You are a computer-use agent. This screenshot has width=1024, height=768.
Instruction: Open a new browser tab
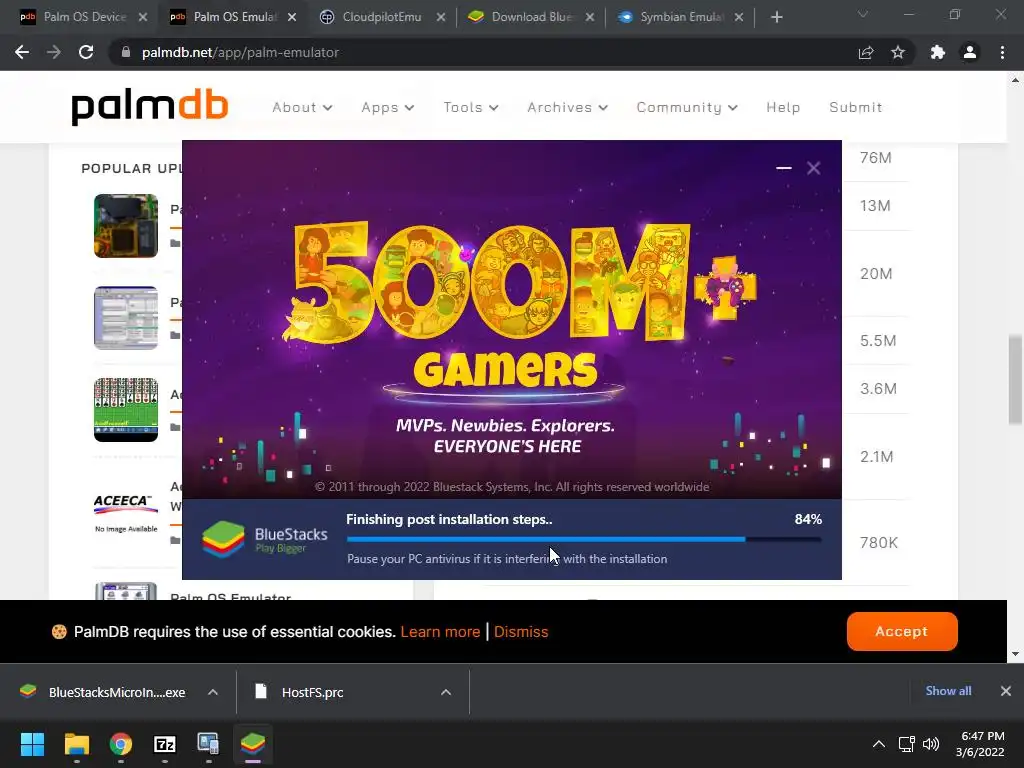pos(776,17)
